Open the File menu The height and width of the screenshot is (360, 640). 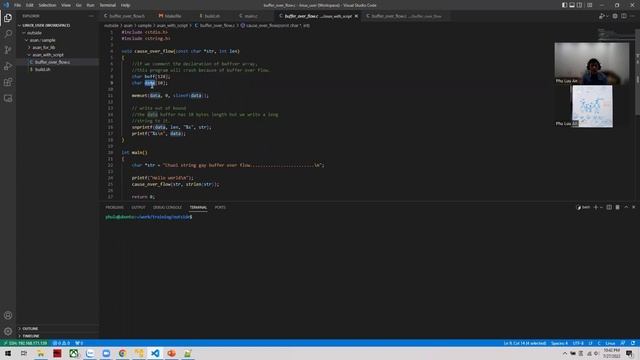tap(17, 5)
